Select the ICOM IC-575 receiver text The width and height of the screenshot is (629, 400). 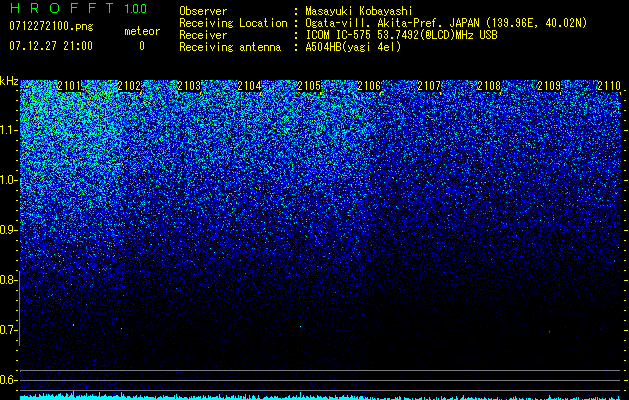(401, 35)
